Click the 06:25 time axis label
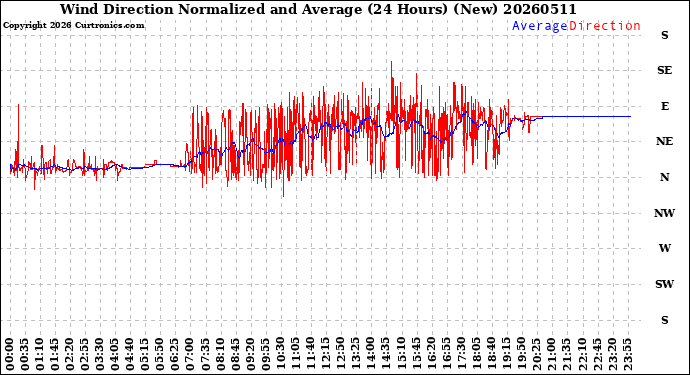The image size is (690, 375). coord(175,354)
